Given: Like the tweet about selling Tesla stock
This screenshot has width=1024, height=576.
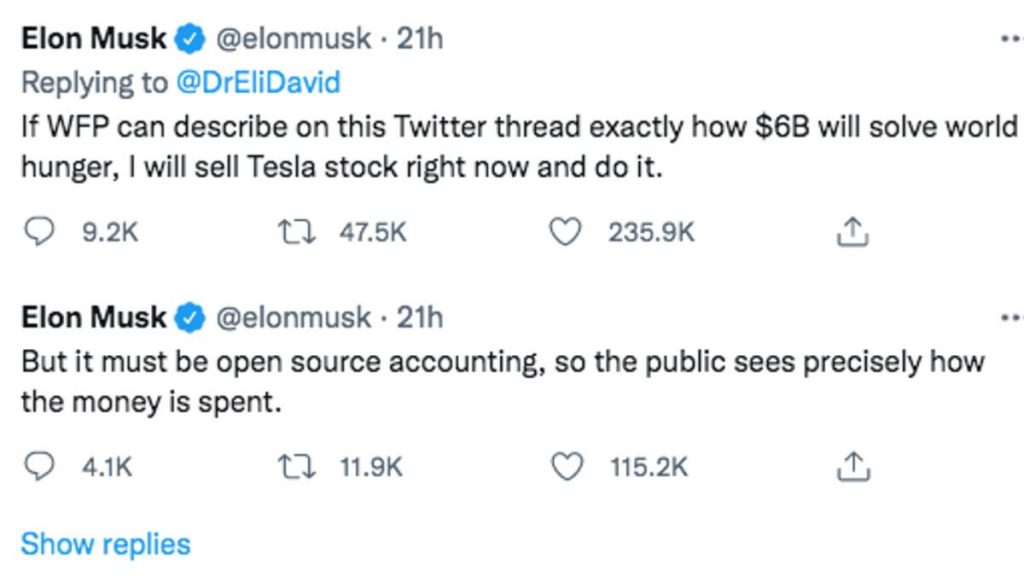Looking at the screenshot, I should (567, 232).
